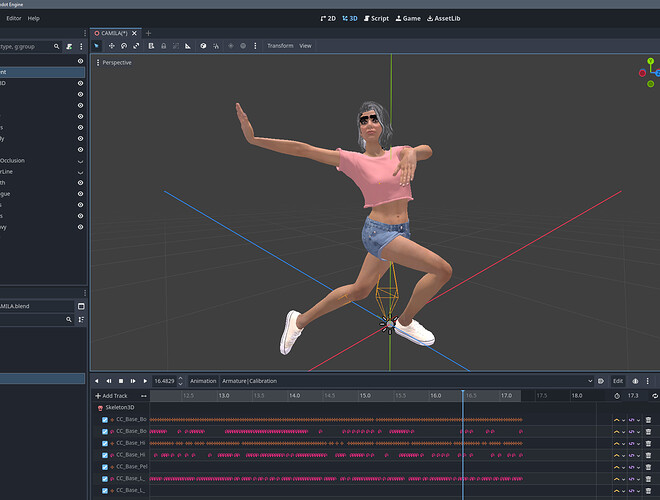Toggle the animation looping icon
This screenshot has height=500, width=660.
[x=655, y=396]
